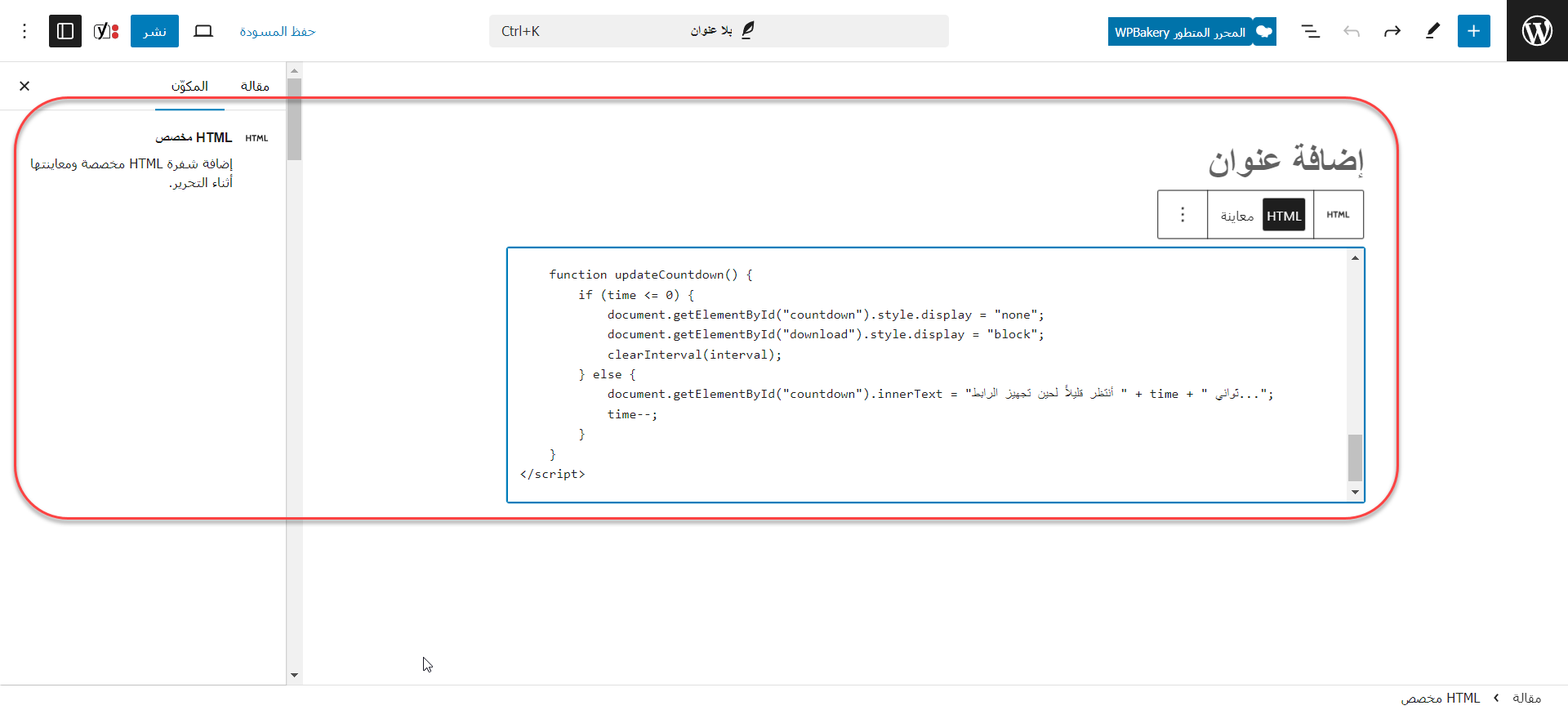Image resolution: width=1568 pixels, height=710 pixels.
Task: Select the pencil tools icon
Action: 1432,31
